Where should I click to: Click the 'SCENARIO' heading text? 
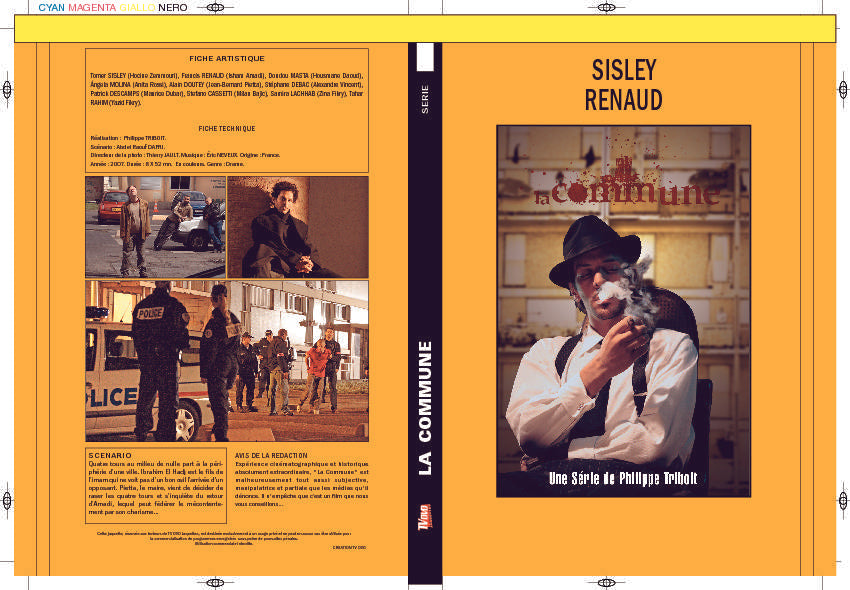click(111, 455)
